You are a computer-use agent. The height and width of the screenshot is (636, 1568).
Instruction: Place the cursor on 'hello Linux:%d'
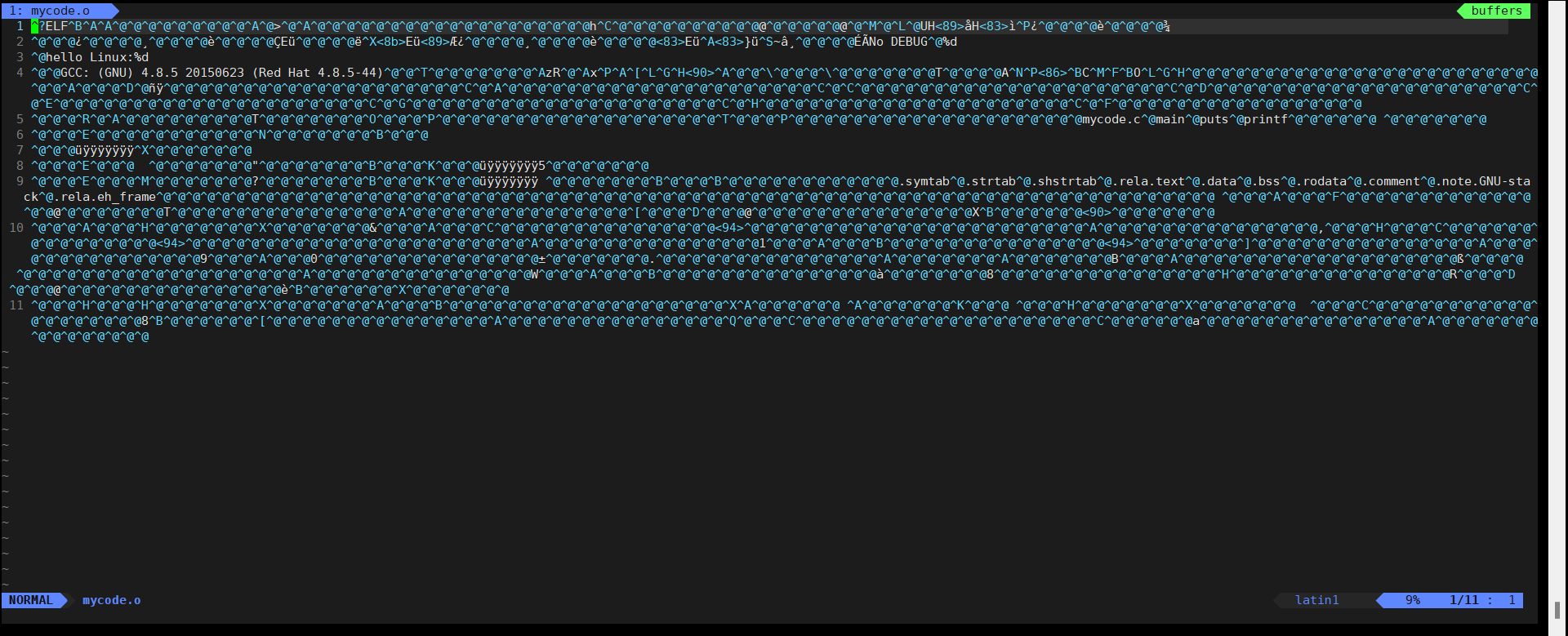coord(97,57)
